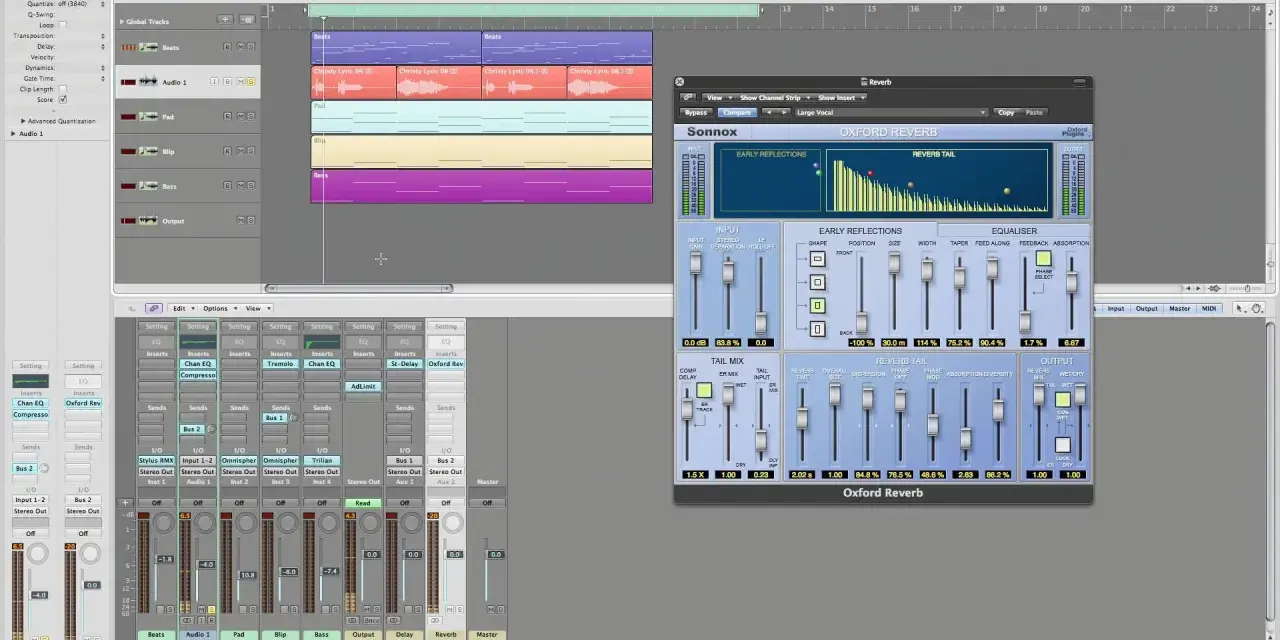This screenshot has width=1280, height=640.
Task: Click the Bass track icon
Action: click(148, 186)
